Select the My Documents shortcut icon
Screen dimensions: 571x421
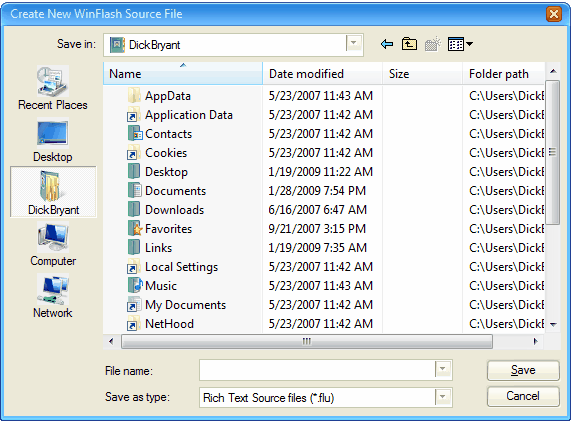pos(133,304)
